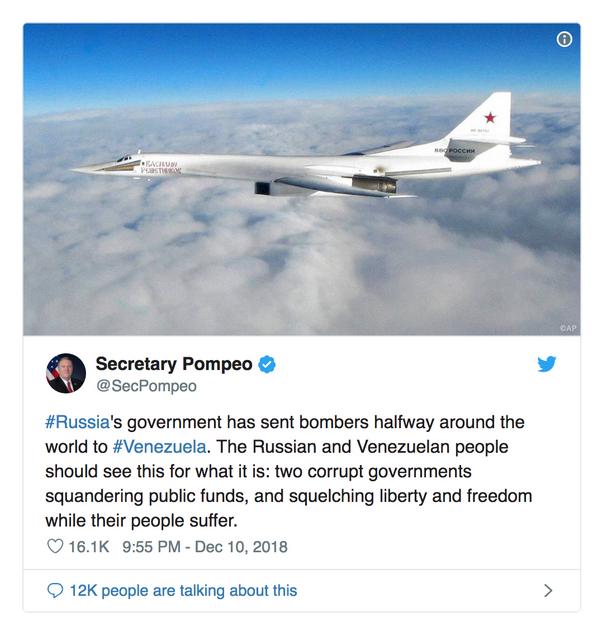Open the bomber photo in the tweet
The width and height of the screenshot is (602, 640).
[302, 179]
